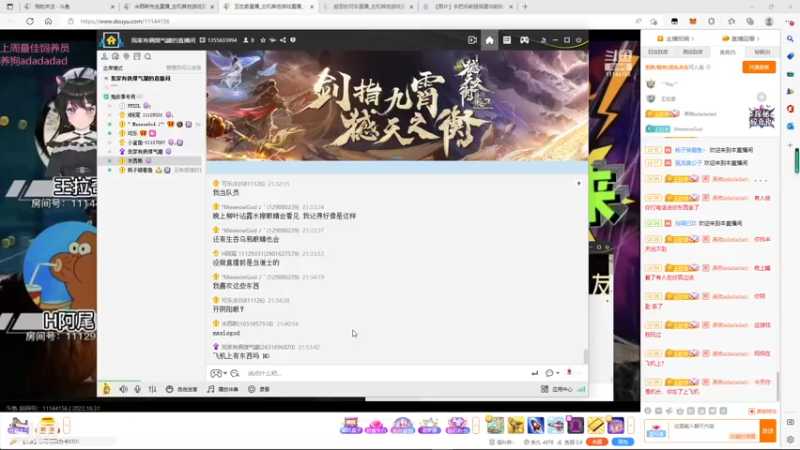The height and width of the screenshot is (450, 800).
Task: Select the MeowGod user row in channel list
Action: click(149, 124)
